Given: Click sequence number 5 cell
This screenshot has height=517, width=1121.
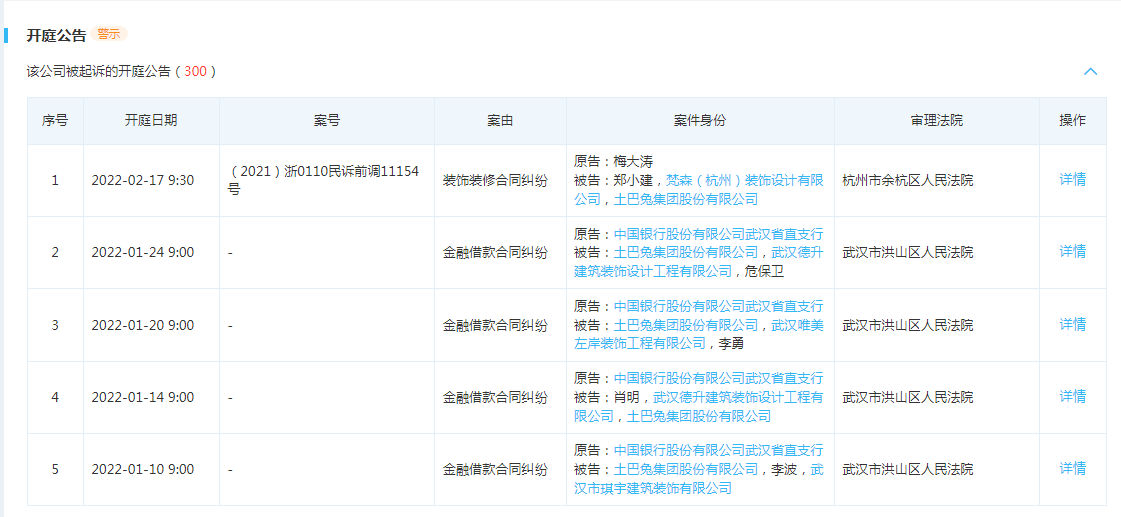Looking at the screenshot, I should [x=55, y=470].
